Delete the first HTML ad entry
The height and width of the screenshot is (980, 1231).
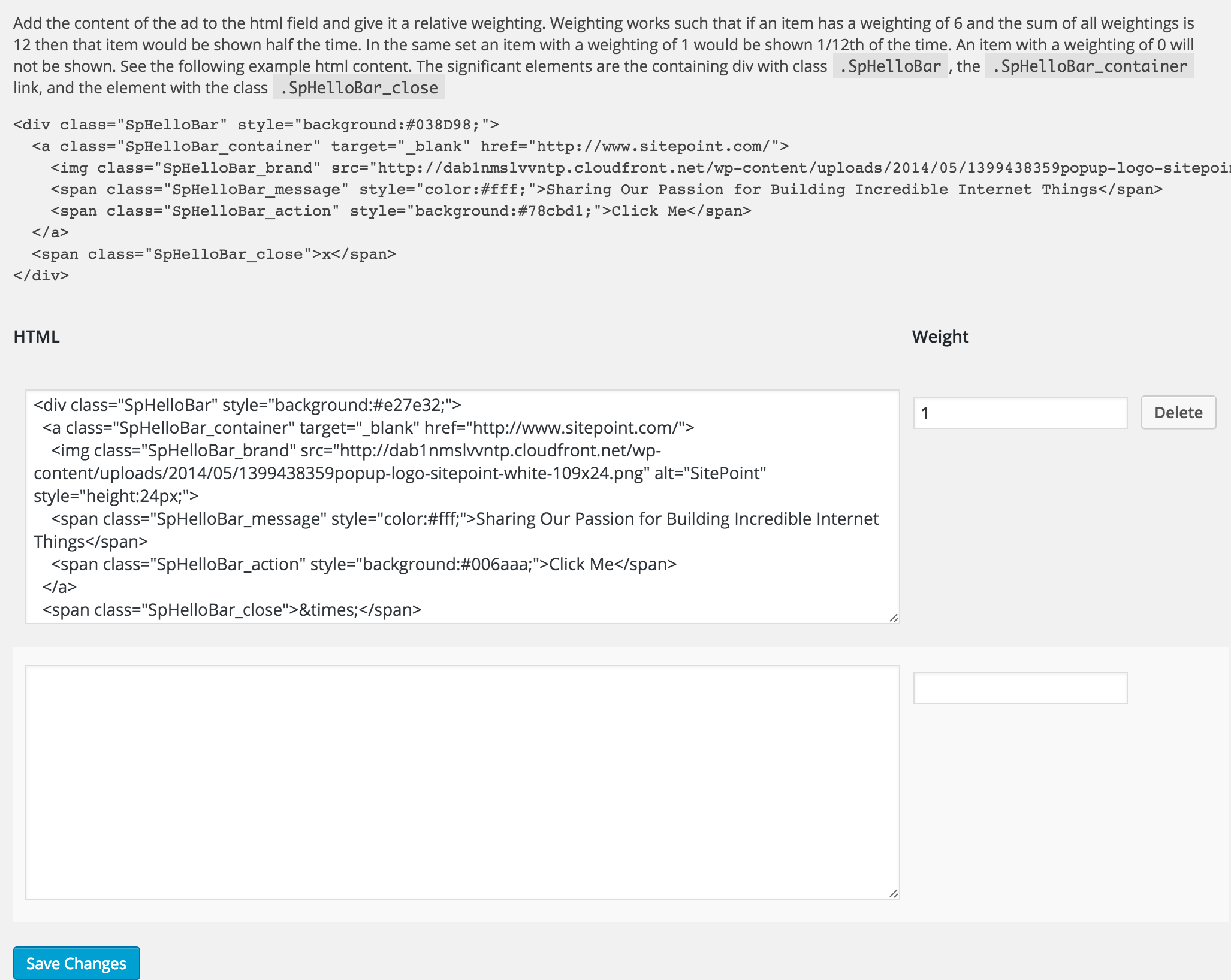pos(1178,412)
